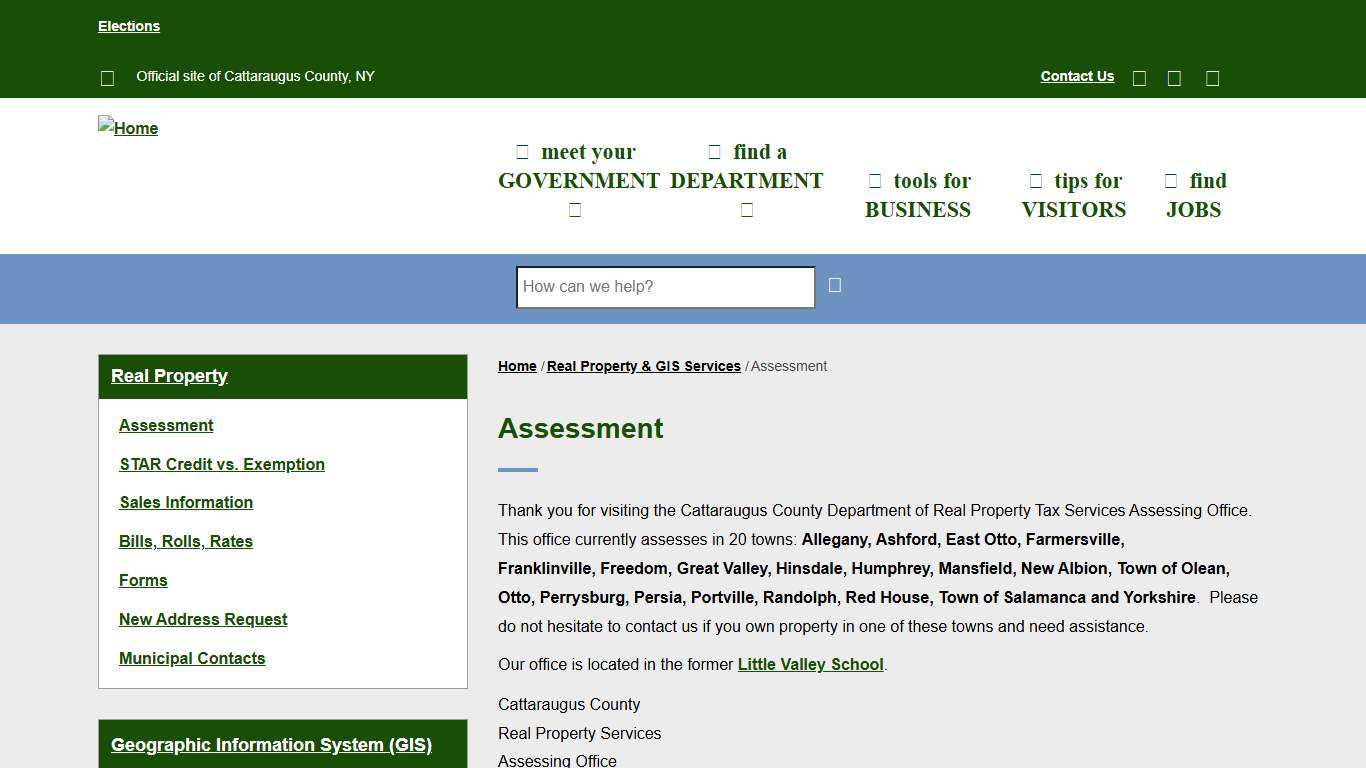Click 'Real Property & GIS Services' breadcrumb
Screen dimensions: 1366x768
(x=643, y=366)
